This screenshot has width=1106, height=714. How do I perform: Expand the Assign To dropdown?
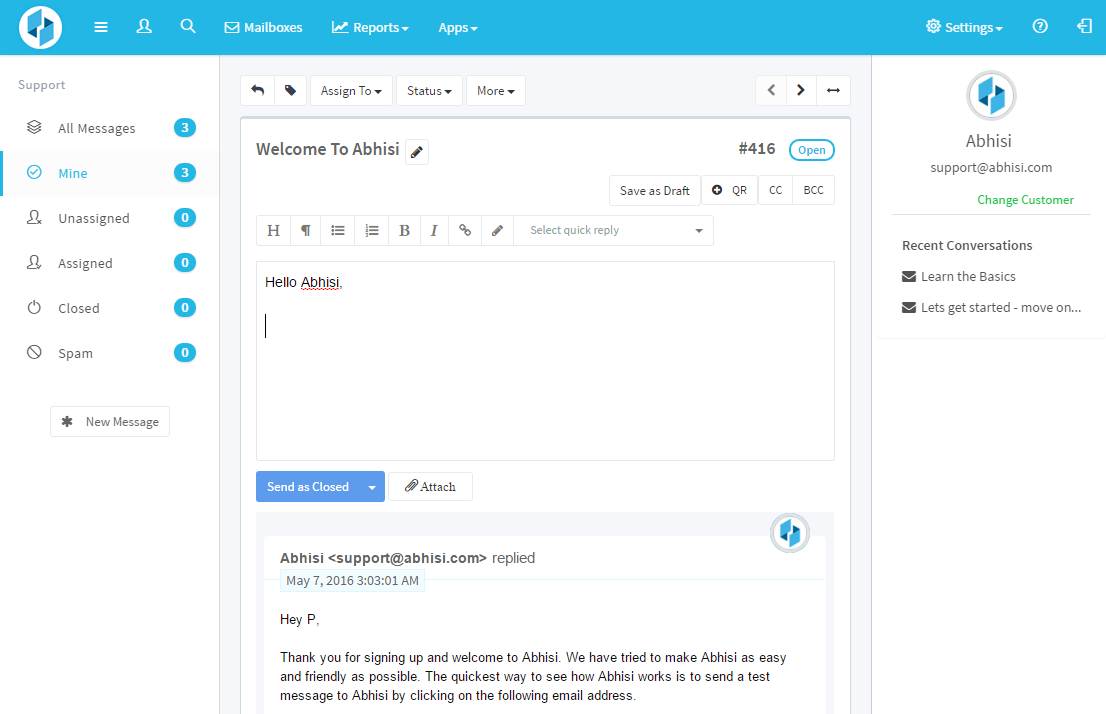pyautogui.click(x=351, y=90)
